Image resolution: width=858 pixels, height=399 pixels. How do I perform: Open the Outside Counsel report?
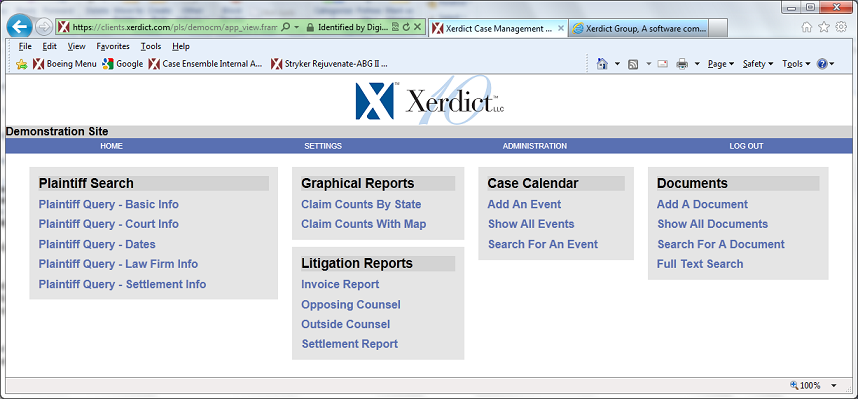(345, 324)
